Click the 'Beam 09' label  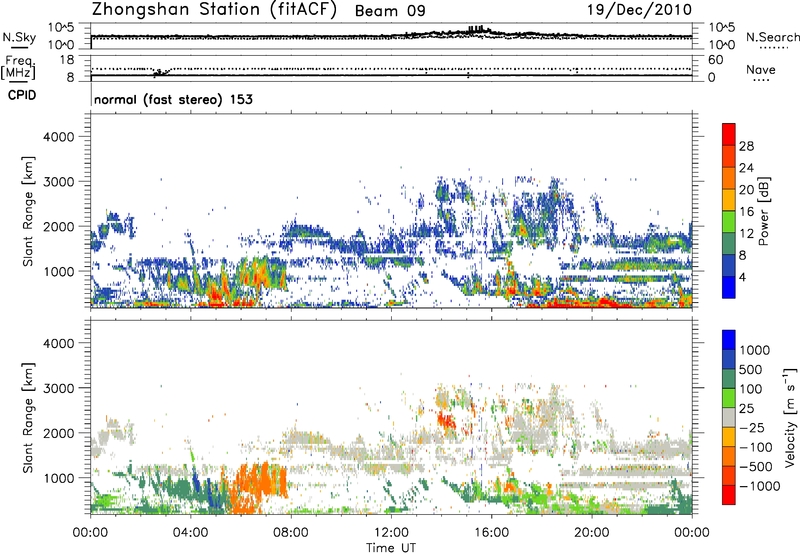[390, 11]
